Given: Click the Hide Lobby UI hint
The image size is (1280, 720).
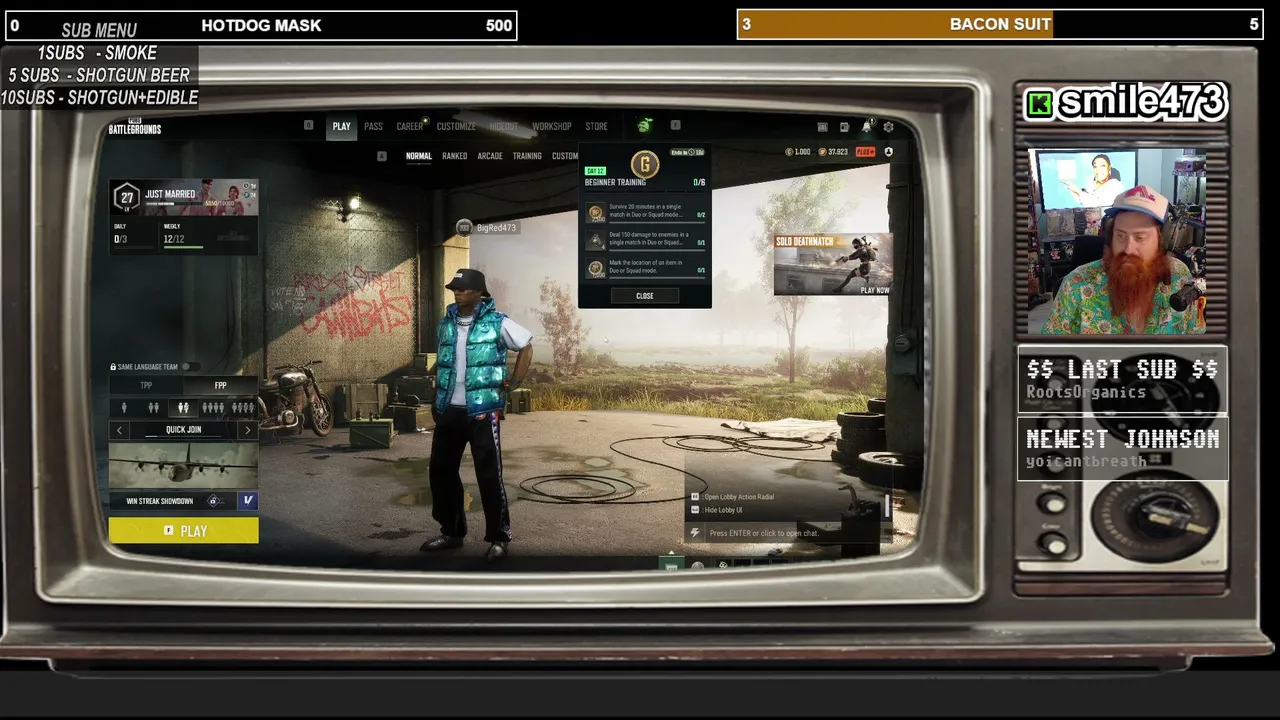Looking at the screenshot, I should 717,510.
